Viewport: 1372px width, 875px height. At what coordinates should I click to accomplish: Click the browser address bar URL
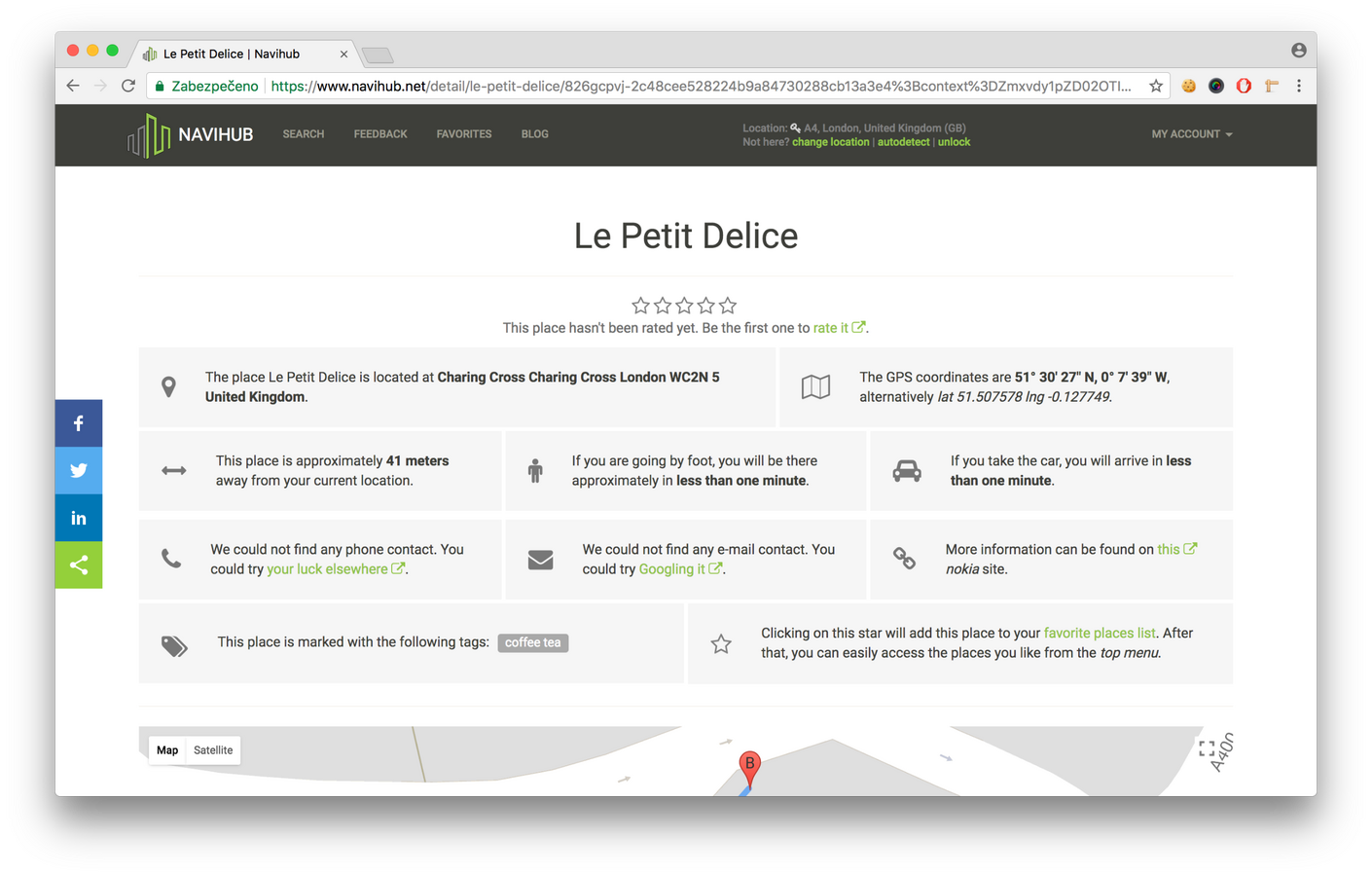tap(701, 86)
